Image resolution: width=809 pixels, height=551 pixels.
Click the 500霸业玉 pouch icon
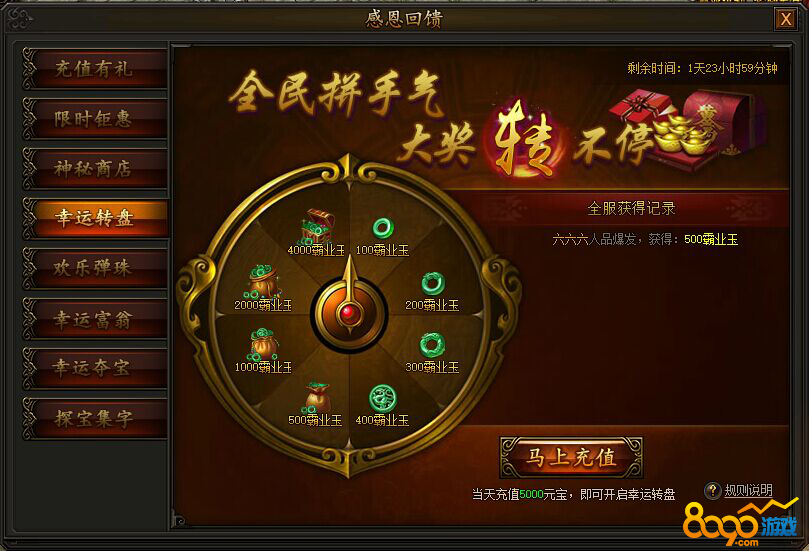pos(316,397)
